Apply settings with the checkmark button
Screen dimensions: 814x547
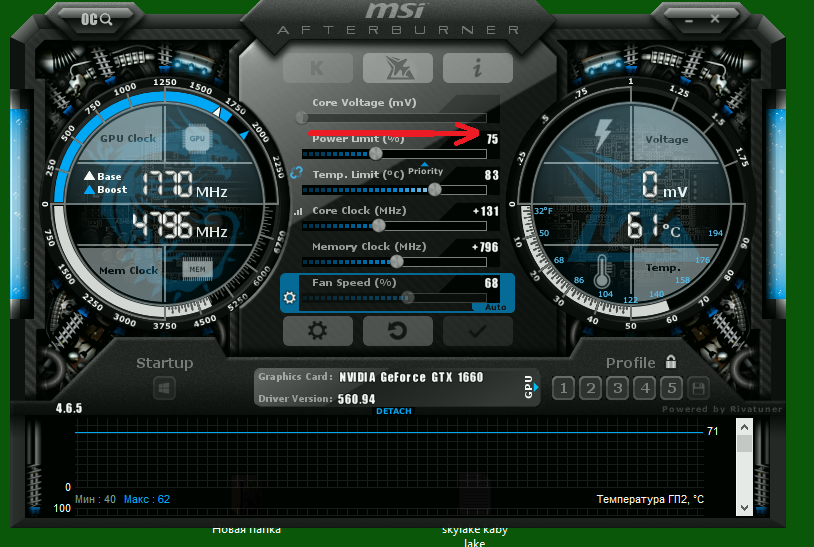pos(478,331)
